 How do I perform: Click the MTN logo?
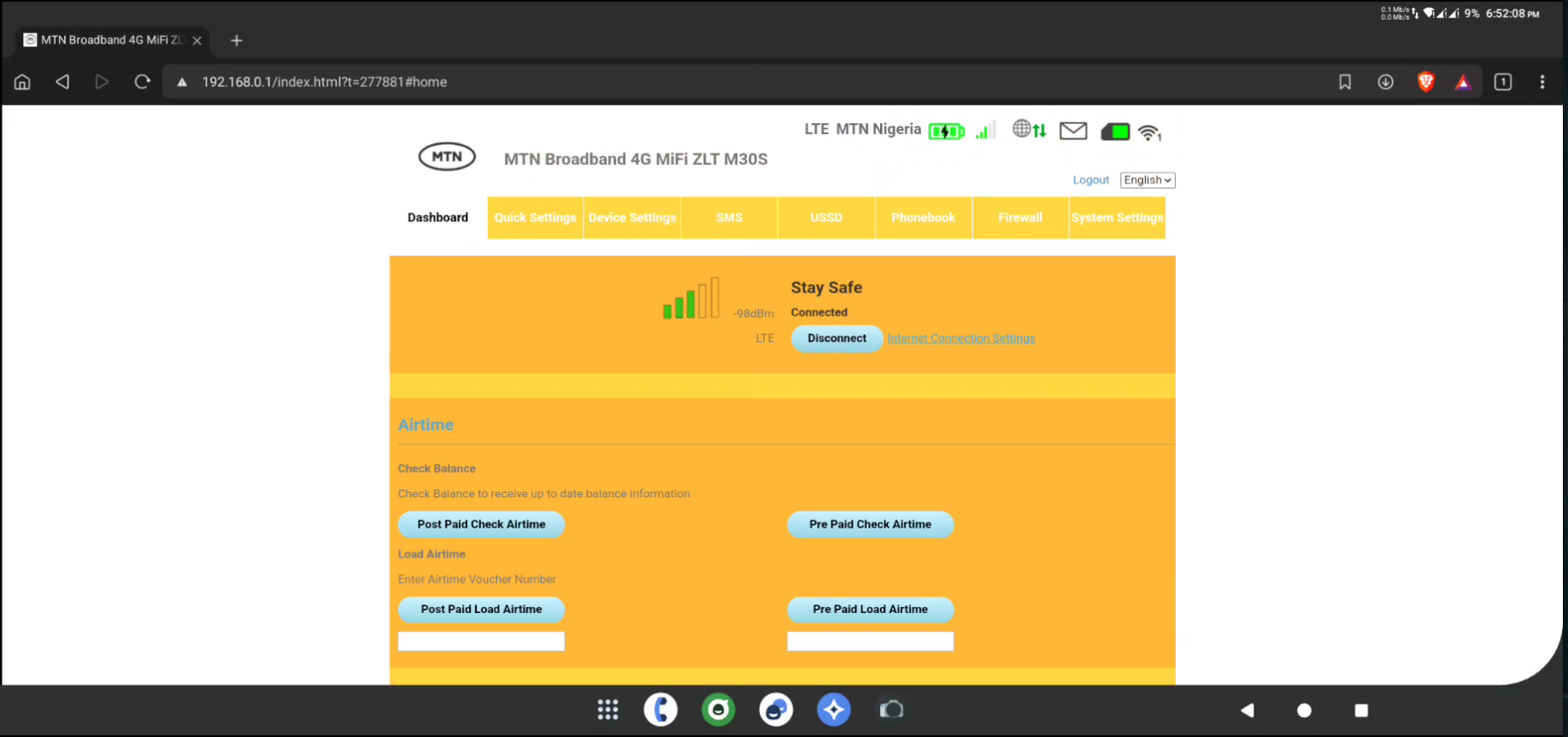[447, 156]
